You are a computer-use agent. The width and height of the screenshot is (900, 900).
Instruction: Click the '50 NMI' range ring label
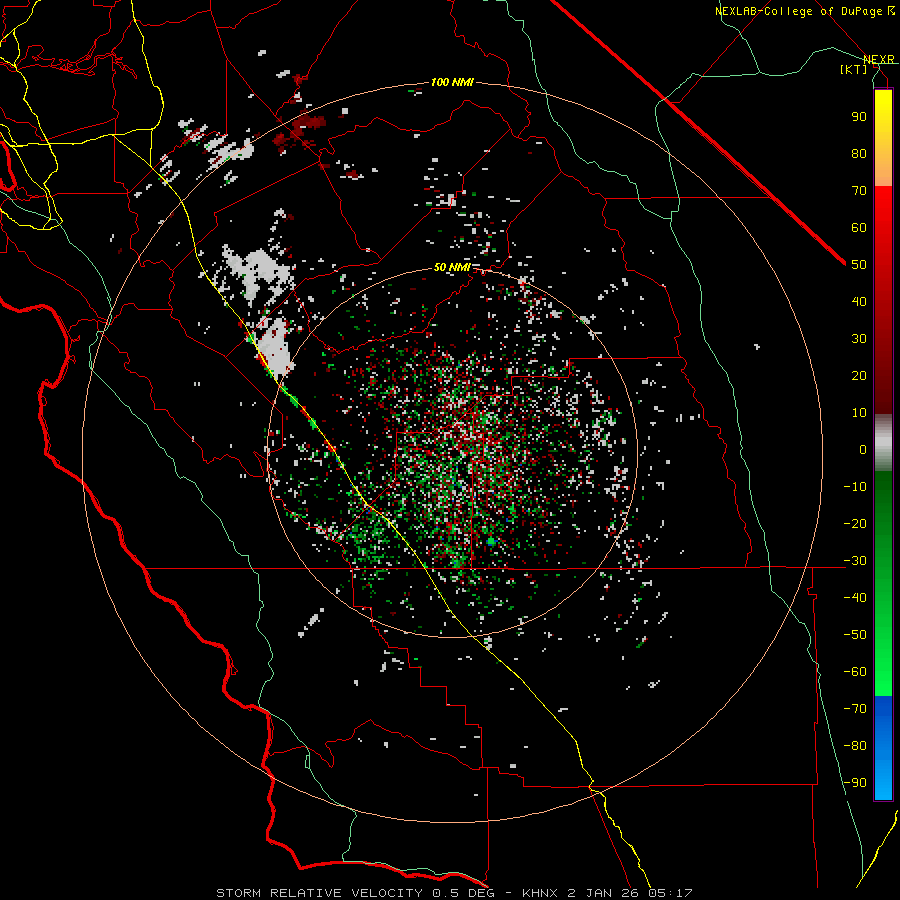pos(452,267)
